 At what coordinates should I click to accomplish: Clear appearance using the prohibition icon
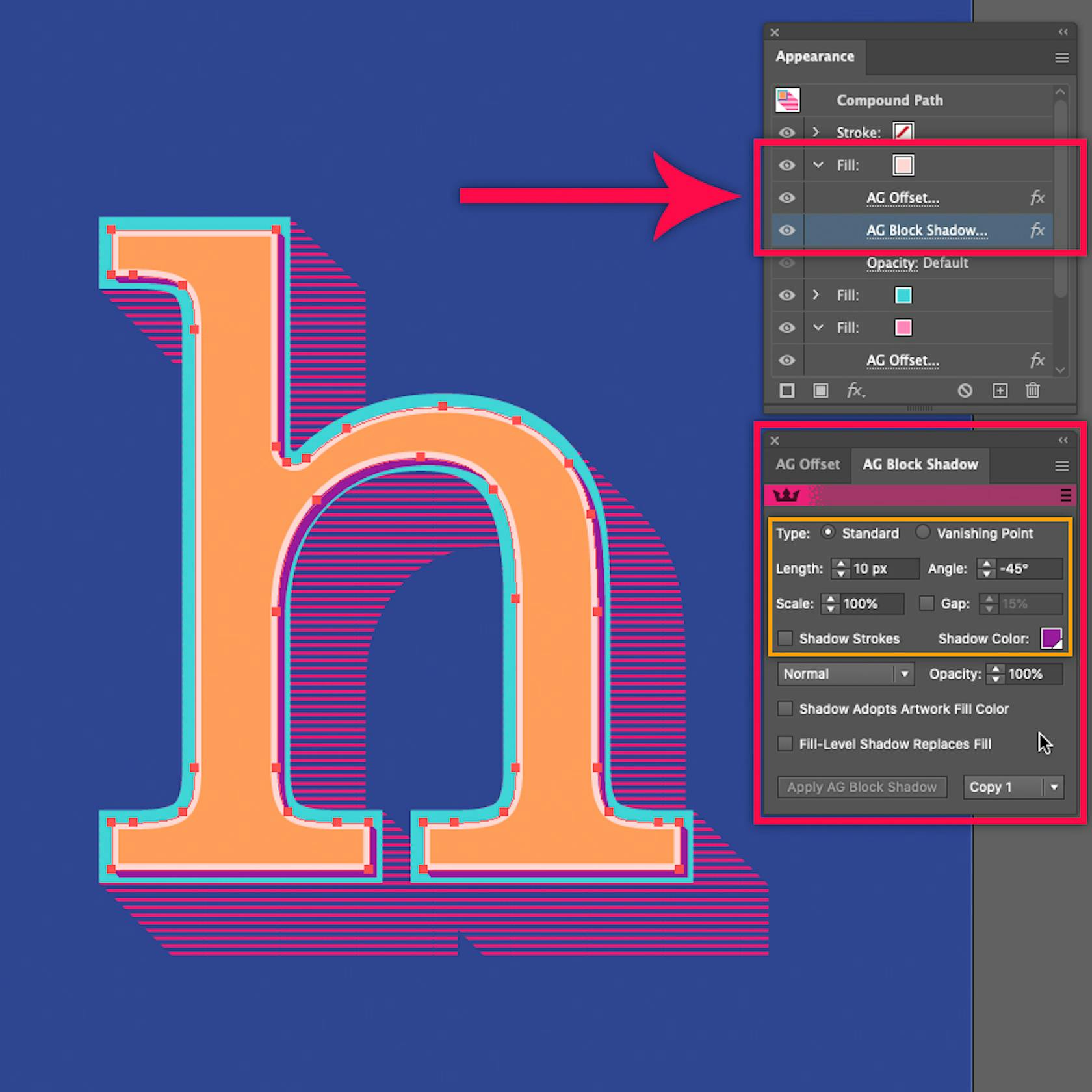point(965,390)
